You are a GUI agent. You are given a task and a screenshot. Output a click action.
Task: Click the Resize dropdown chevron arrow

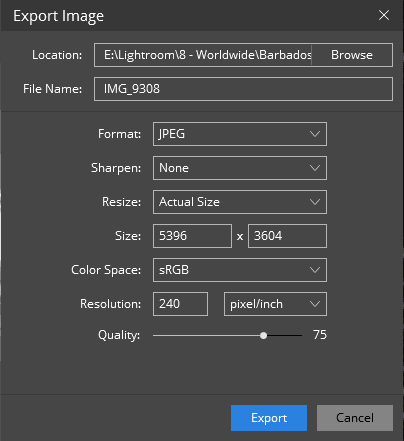tap(315, 202)
